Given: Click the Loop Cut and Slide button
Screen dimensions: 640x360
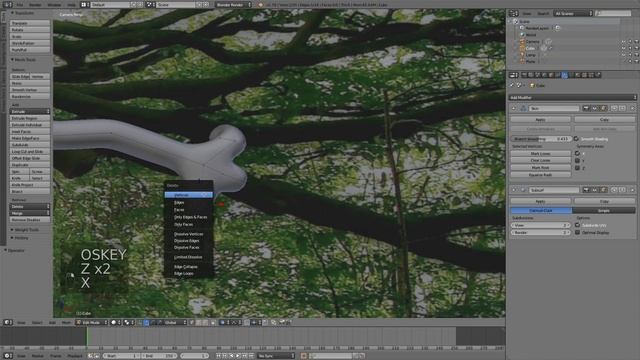Looking at the screenshot, I should click(x=30, y=151).
